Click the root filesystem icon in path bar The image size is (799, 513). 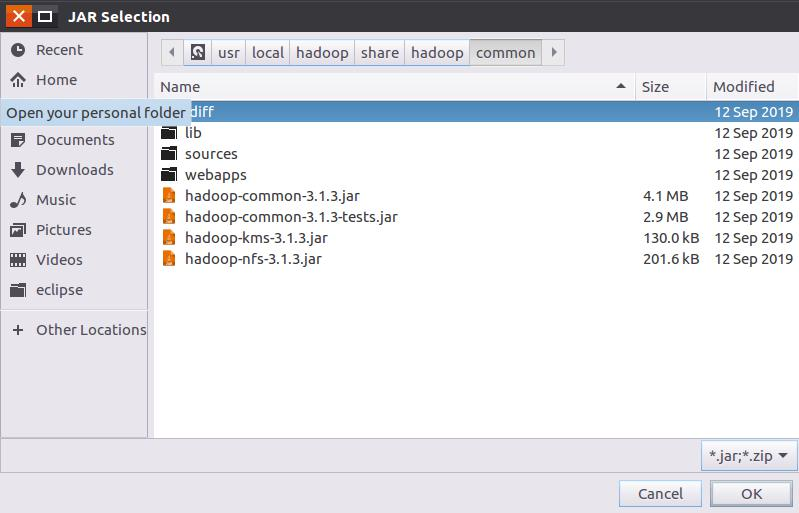(x=198, y=52)
